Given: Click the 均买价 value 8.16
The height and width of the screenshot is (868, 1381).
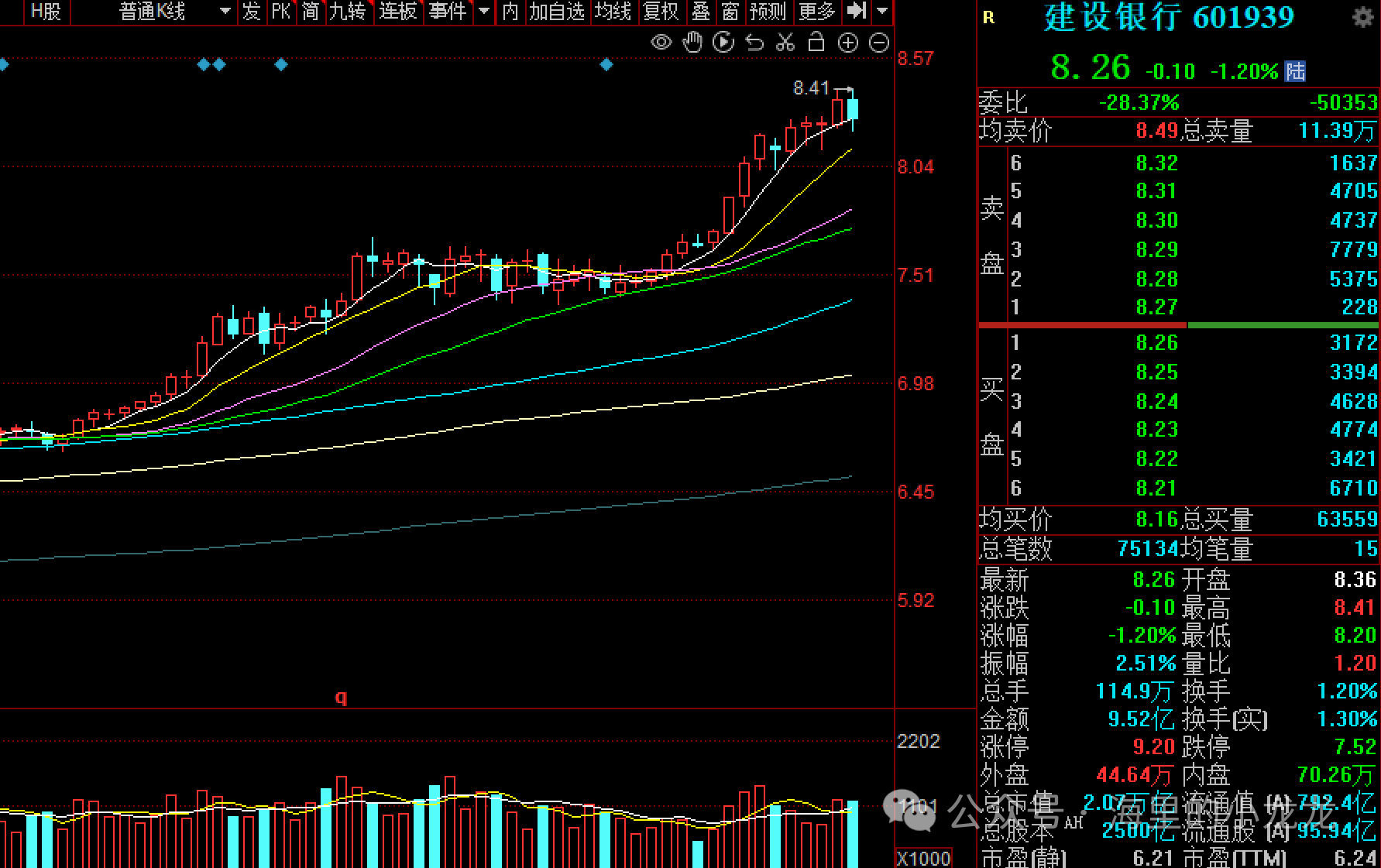Looking at the screenshot, I should 1156,519.
